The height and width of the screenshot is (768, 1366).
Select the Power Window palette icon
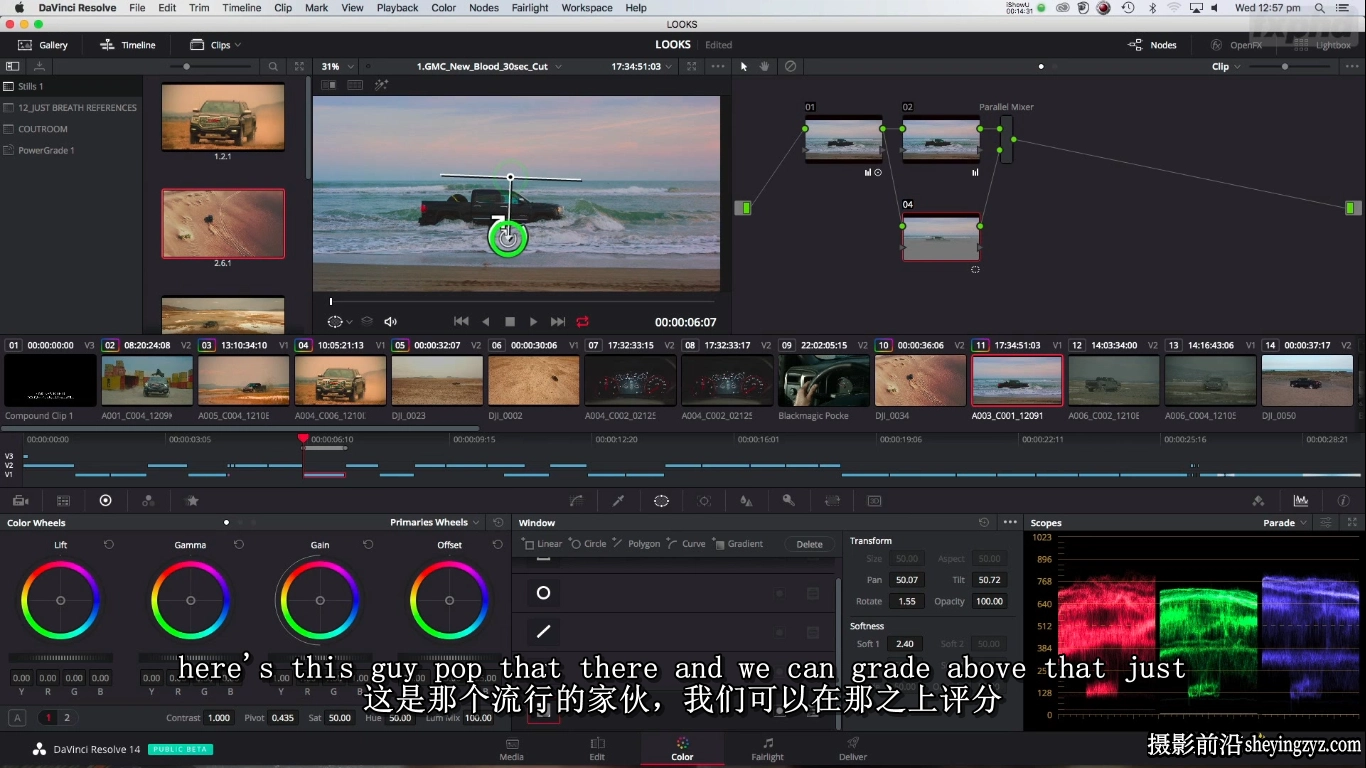[x=661, y=501]
